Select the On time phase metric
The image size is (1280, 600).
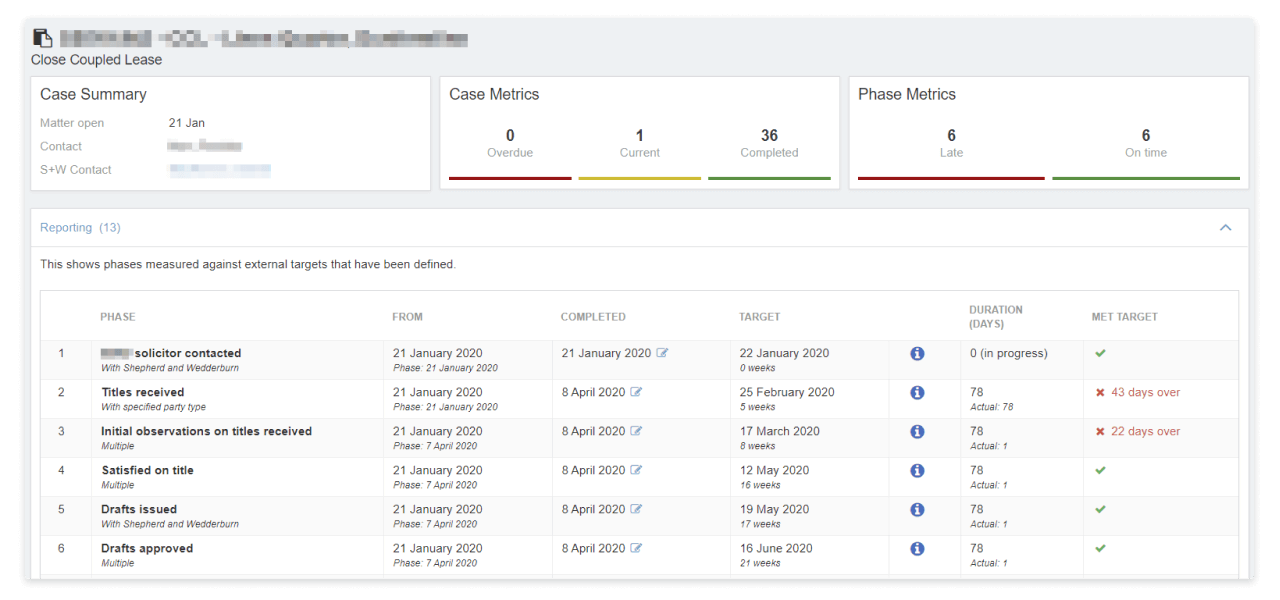pyautogui.click(x=1145, y=142)
